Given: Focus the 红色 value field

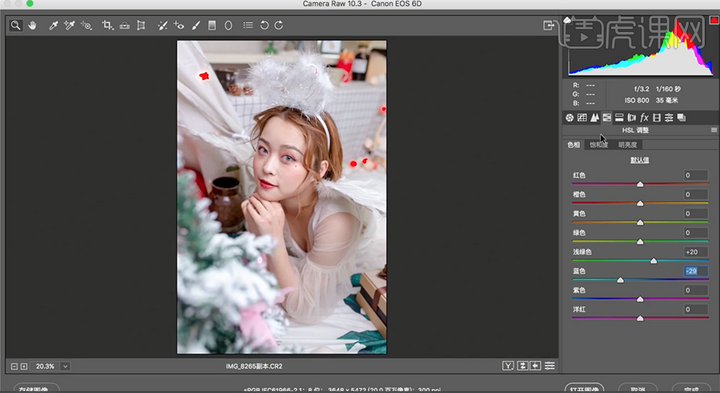Looking at the screenshot, I should [695, 175].
